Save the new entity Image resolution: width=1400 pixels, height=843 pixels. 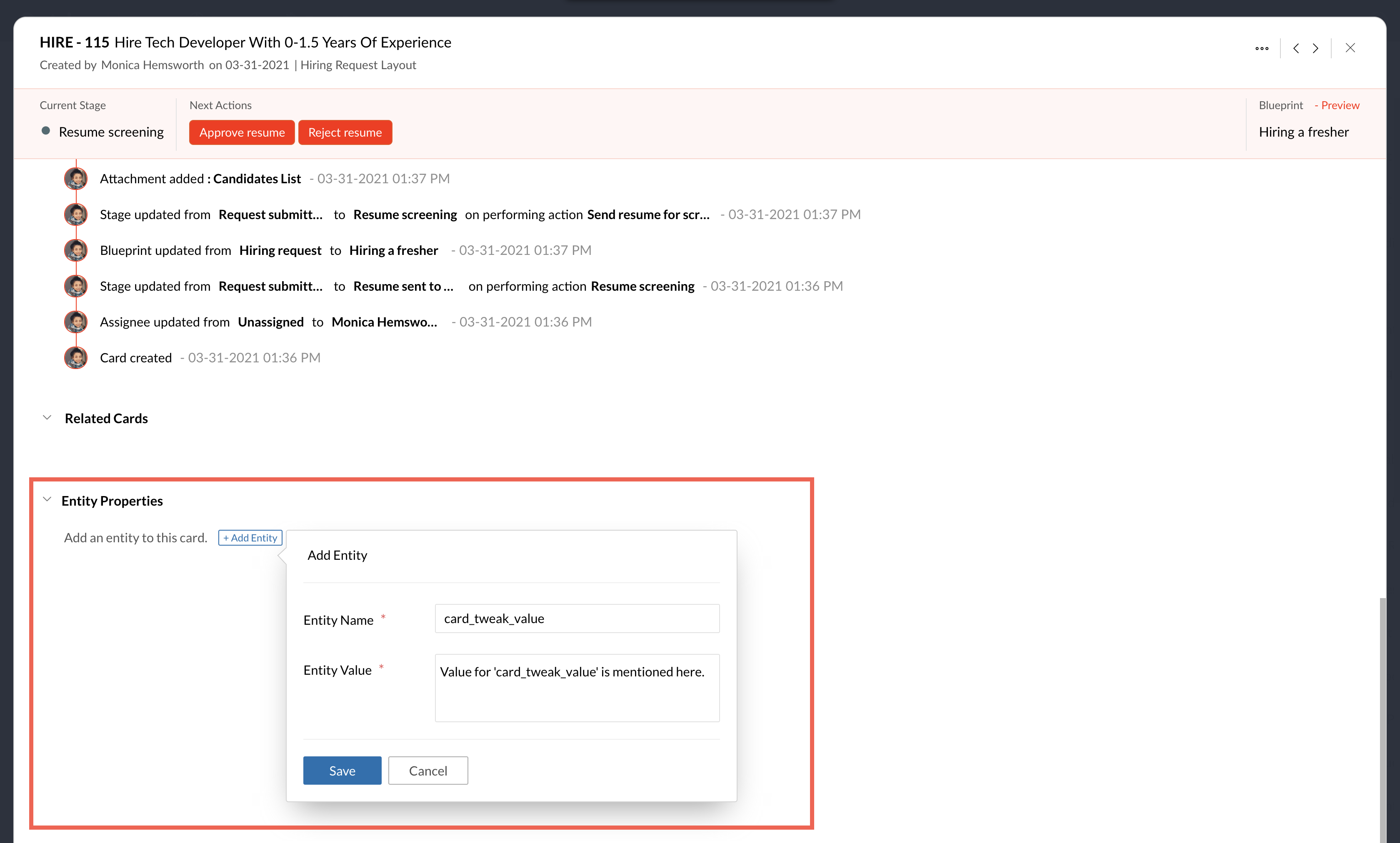[x=342, y=771]
